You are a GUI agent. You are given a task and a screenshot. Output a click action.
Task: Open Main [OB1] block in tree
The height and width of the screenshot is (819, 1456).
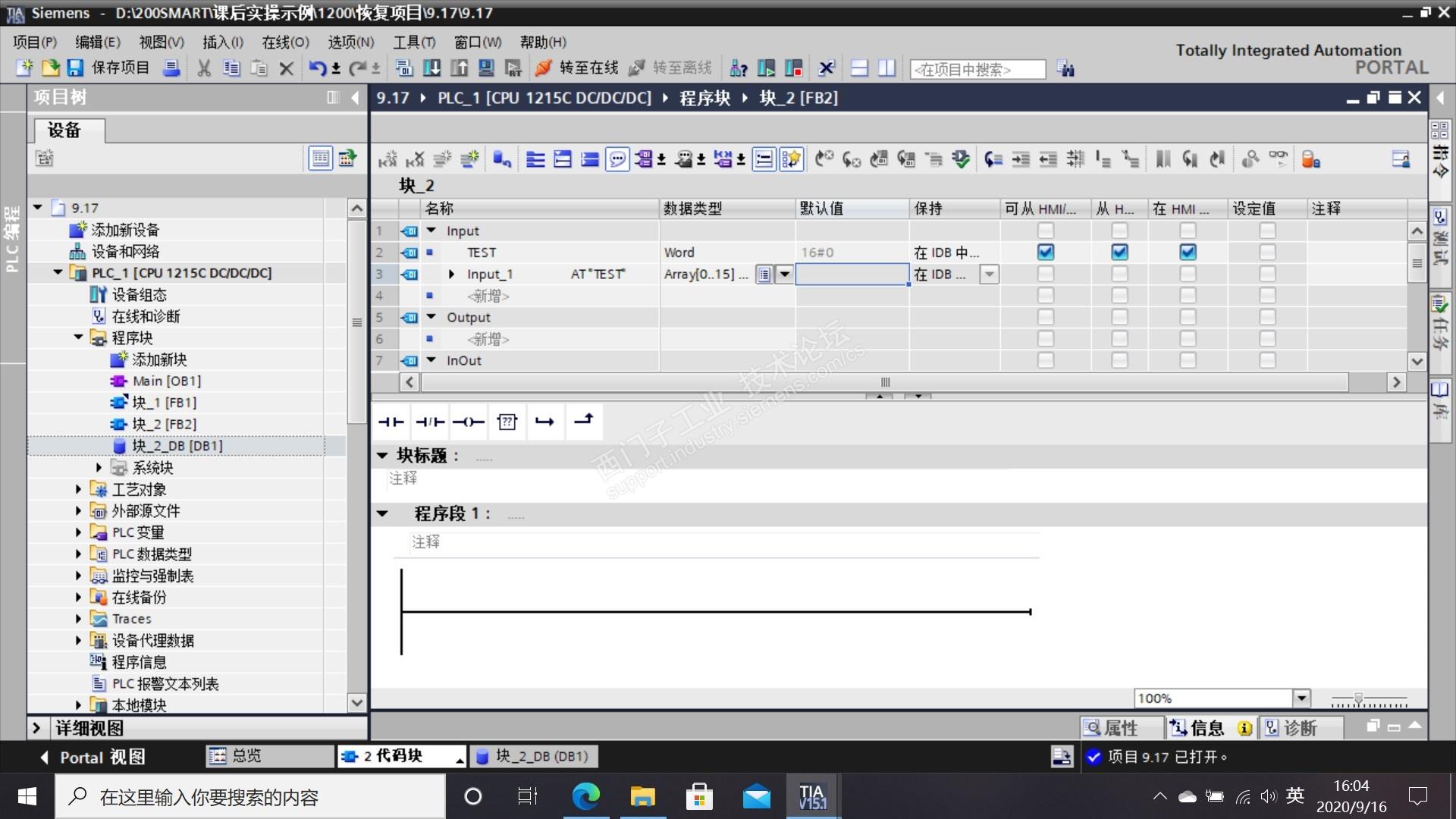166,381
